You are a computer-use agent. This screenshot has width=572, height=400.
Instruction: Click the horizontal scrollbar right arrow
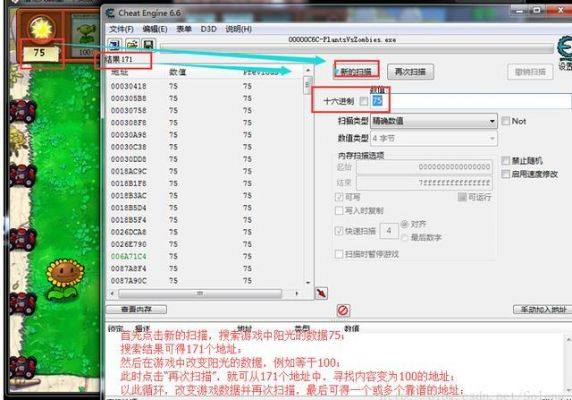tap(297, 293)
